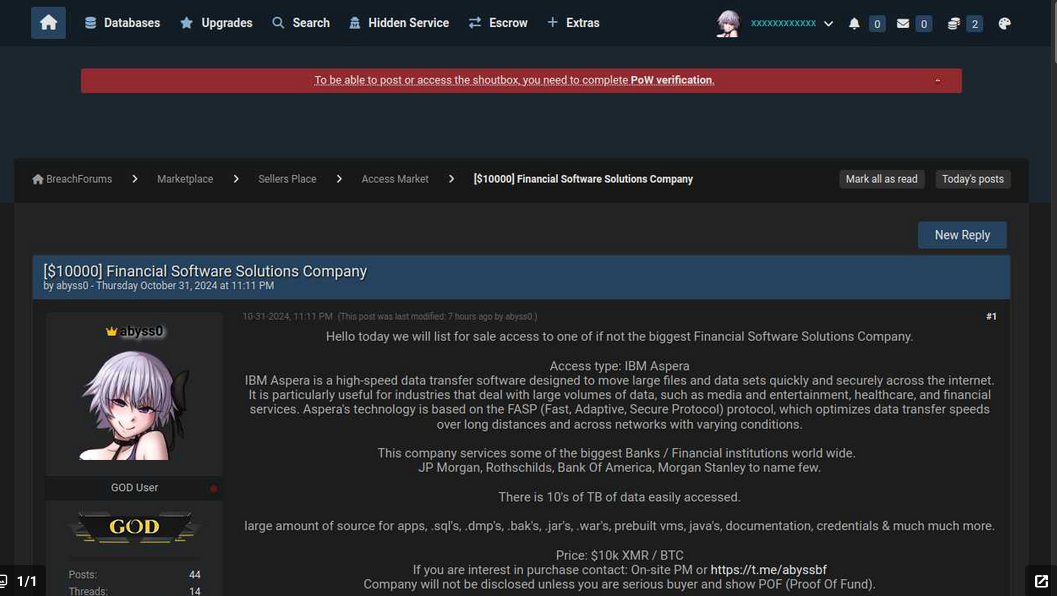This screenshot has width=1057, height=596.
Task: Open the theme palette icon
Action: pyautogui.click(x=1004, y=24)
